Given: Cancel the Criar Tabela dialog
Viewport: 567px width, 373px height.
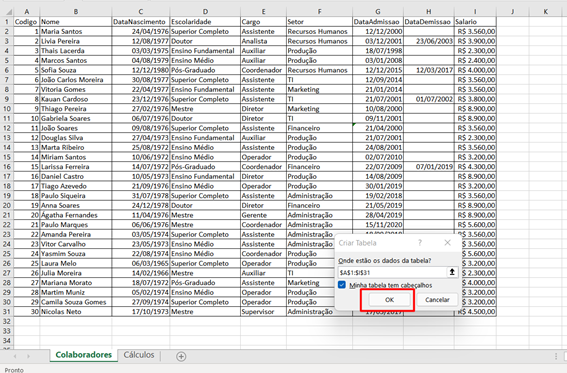Looking at the screenshot, I should pyautogui.click(x=437, y=300).
